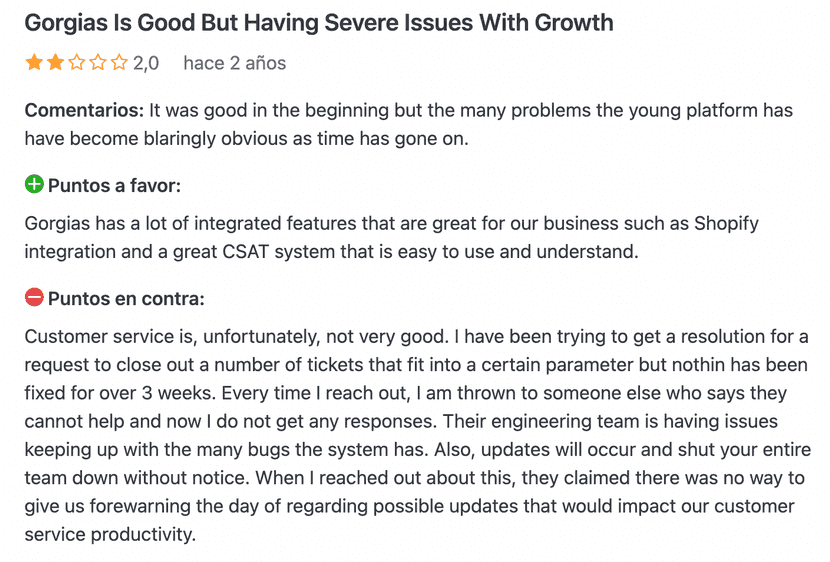Click the 'Puntos en contra:' heading
830x562 pixels.
[x=126, y=298]
